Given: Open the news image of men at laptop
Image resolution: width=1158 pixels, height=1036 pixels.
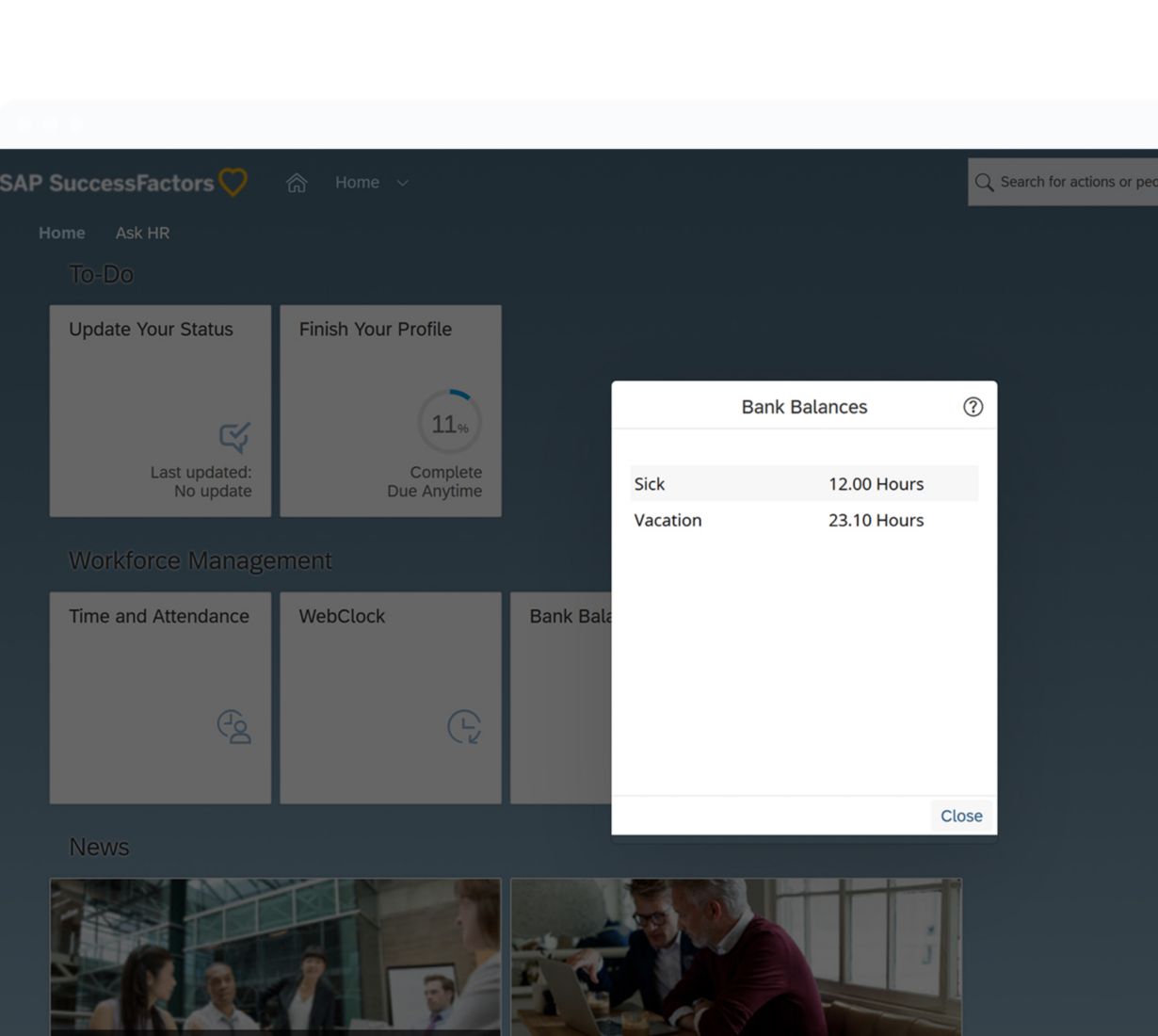Looking at the screenshot, I should (735, 956).
